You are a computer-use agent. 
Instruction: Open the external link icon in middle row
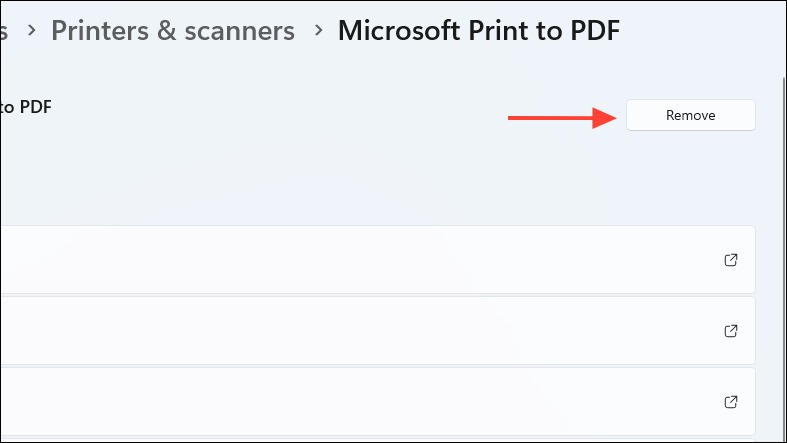[731, 331]
